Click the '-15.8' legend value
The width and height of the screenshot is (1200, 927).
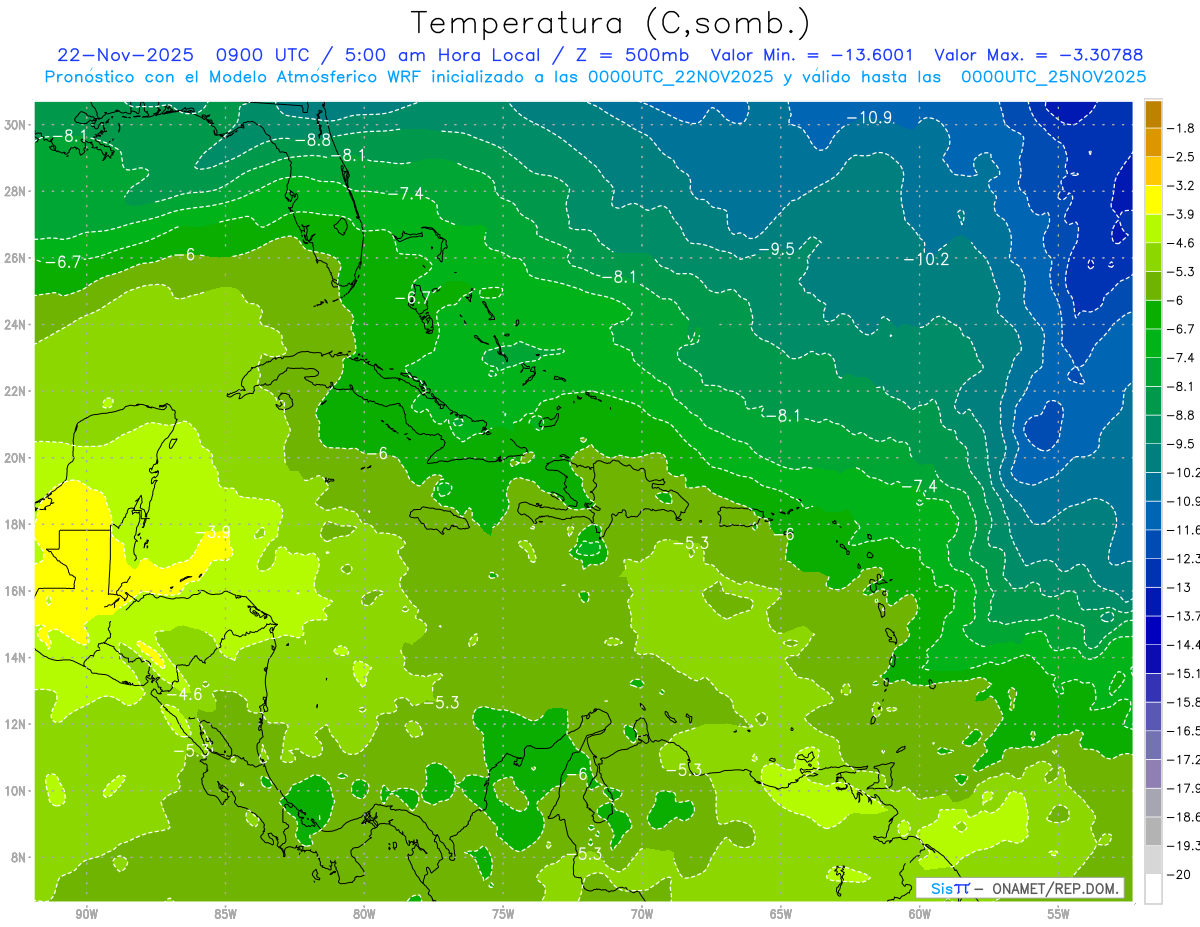[x=1183, y=702]
